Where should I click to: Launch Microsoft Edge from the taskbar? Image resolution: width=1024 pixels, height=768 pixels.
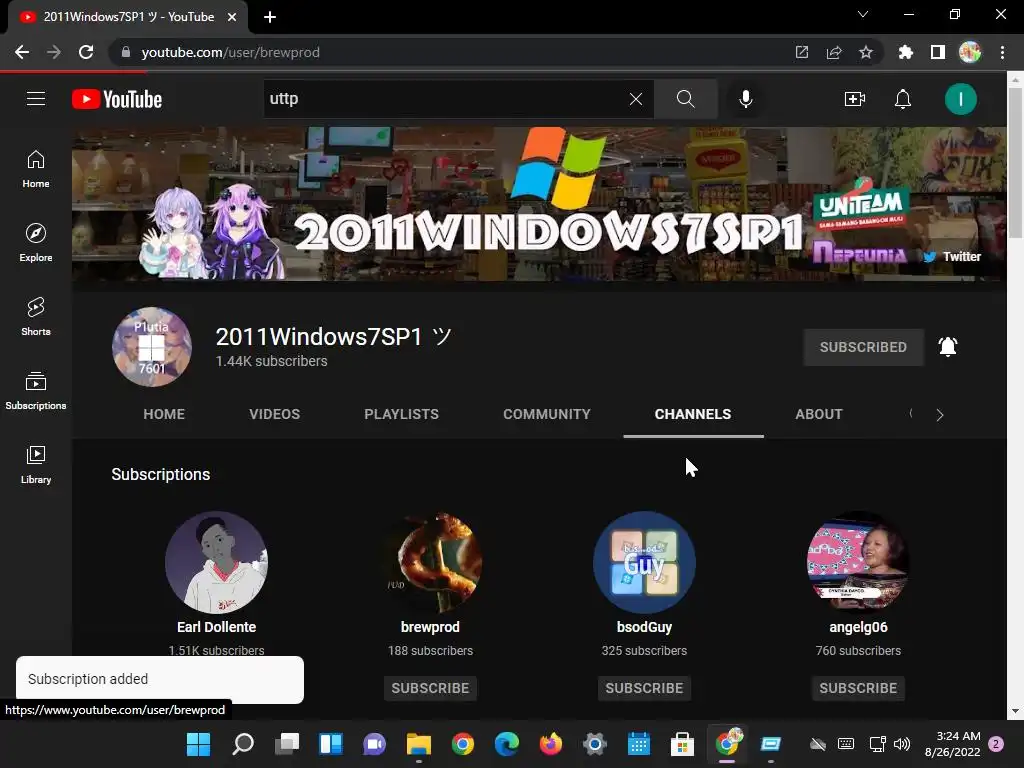(x=507, y=744)
